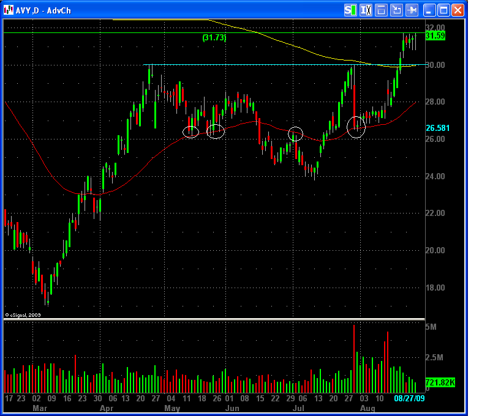Viewport: 490px width, 416px height.
Task: Toggle the title bar display icon
Action: pos(381,10)
